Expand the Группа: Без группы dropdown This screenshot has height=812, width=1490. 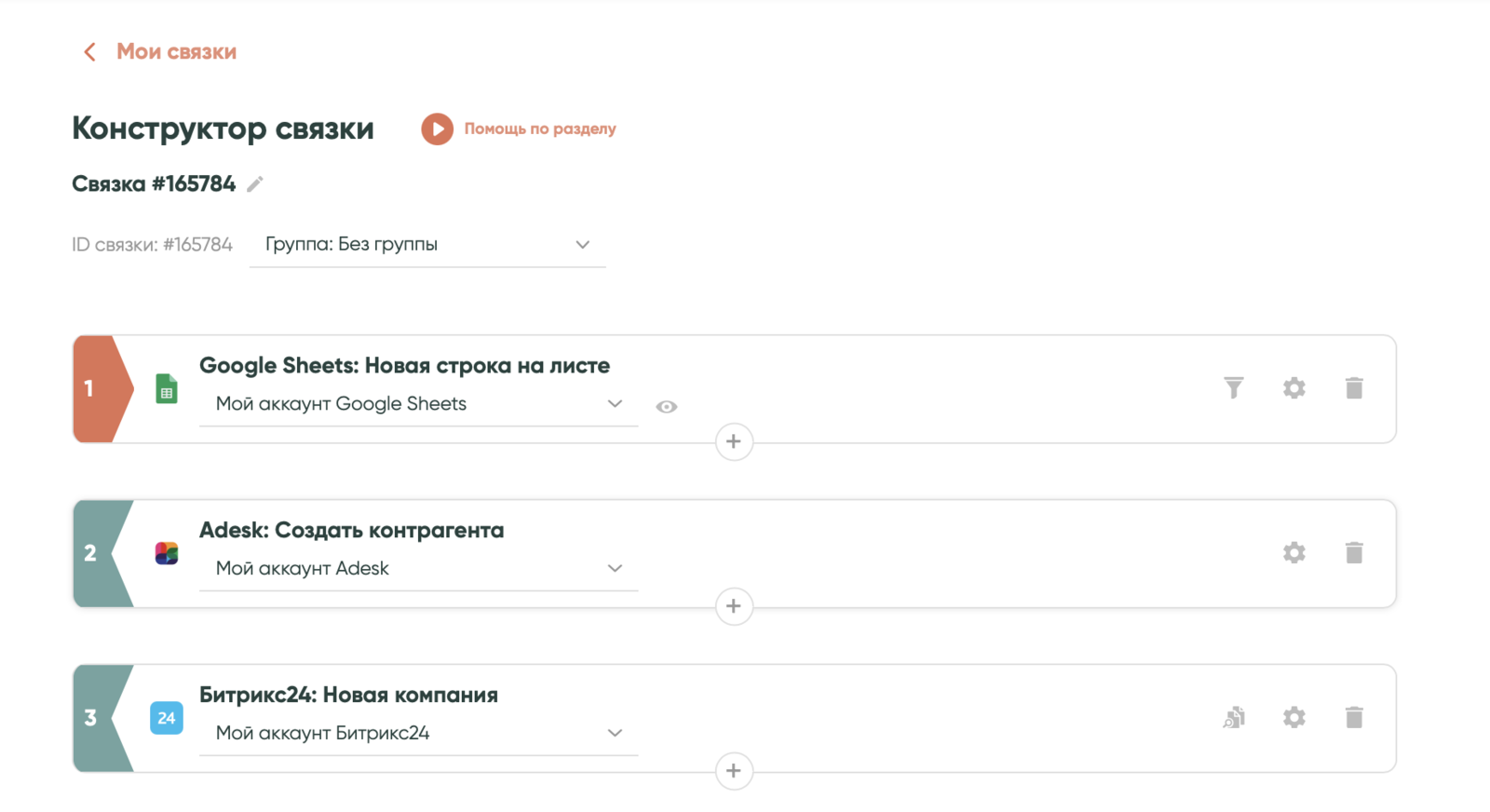(x=427, y=245)
